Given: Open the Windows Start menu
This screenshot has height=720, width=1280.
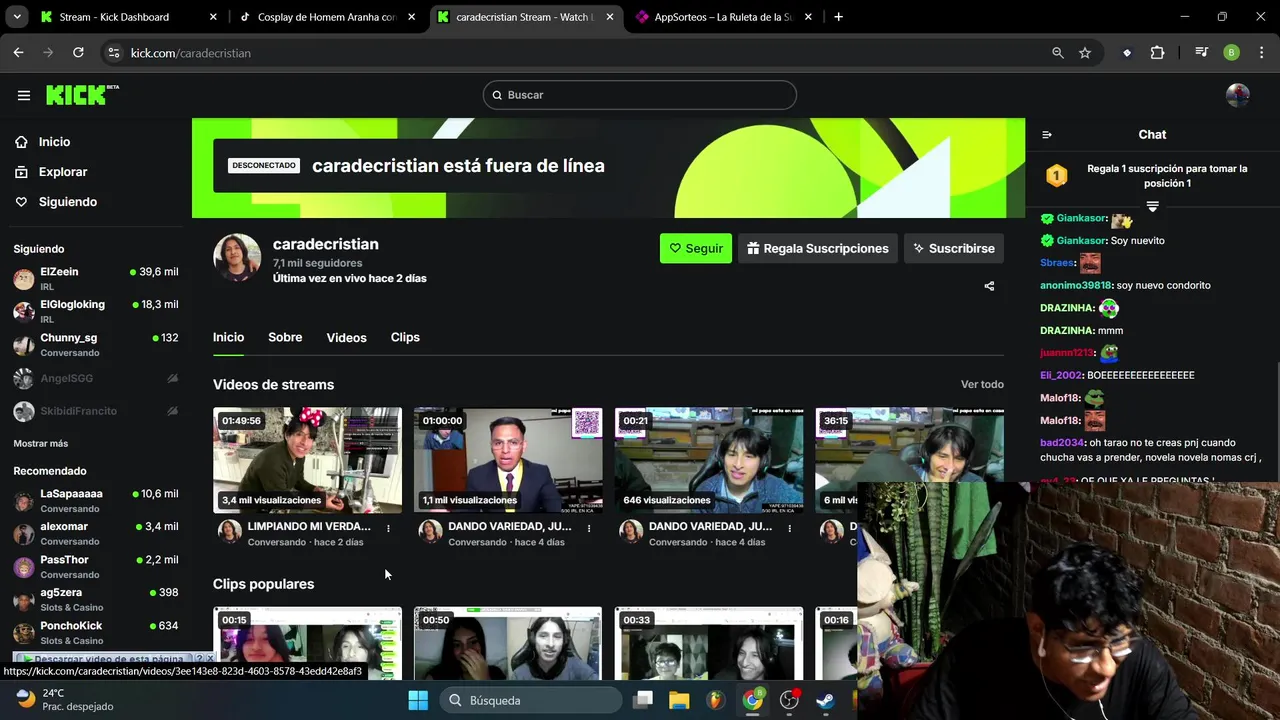Looking at the screenshot, I should 418,700.
